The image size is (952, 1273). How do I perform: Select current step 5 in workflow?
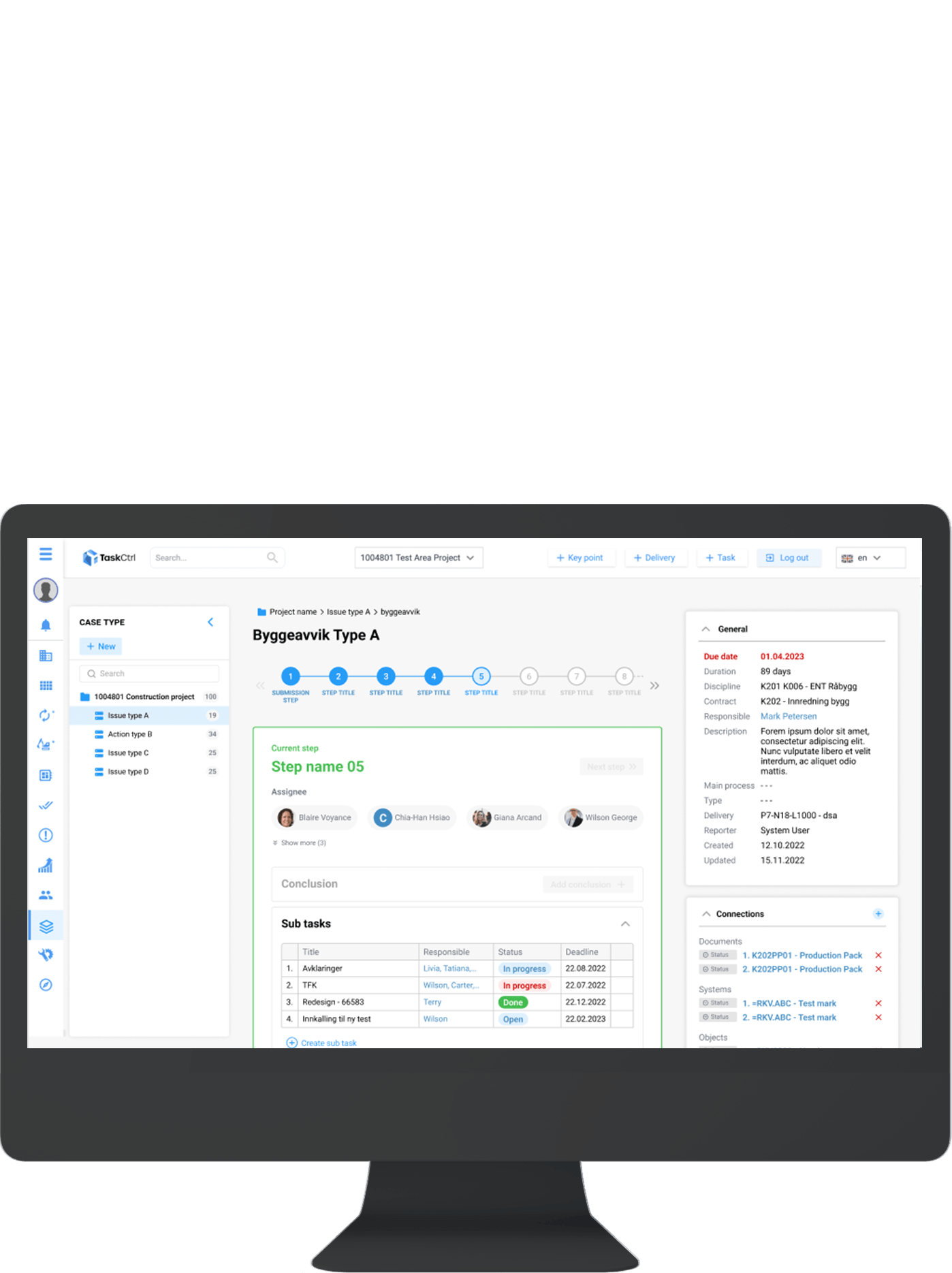[481, 676]
